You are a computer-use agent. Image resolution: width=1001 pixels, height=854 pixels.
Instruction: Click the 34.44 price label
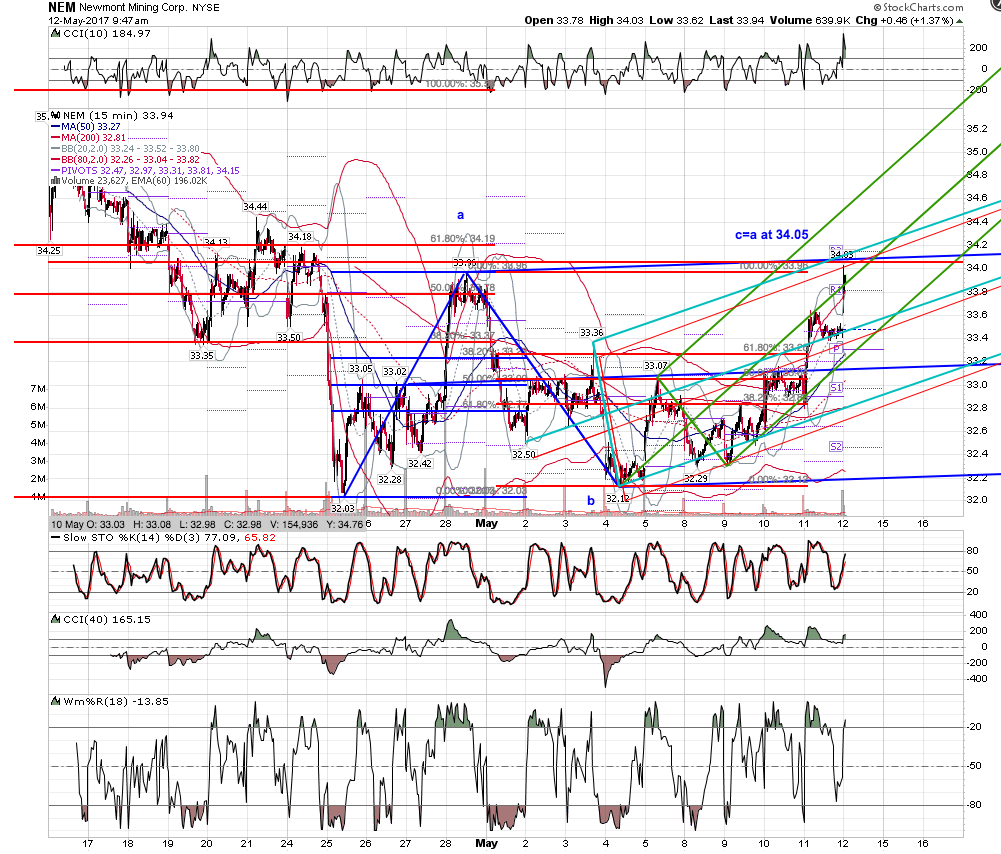pos(255,207)
